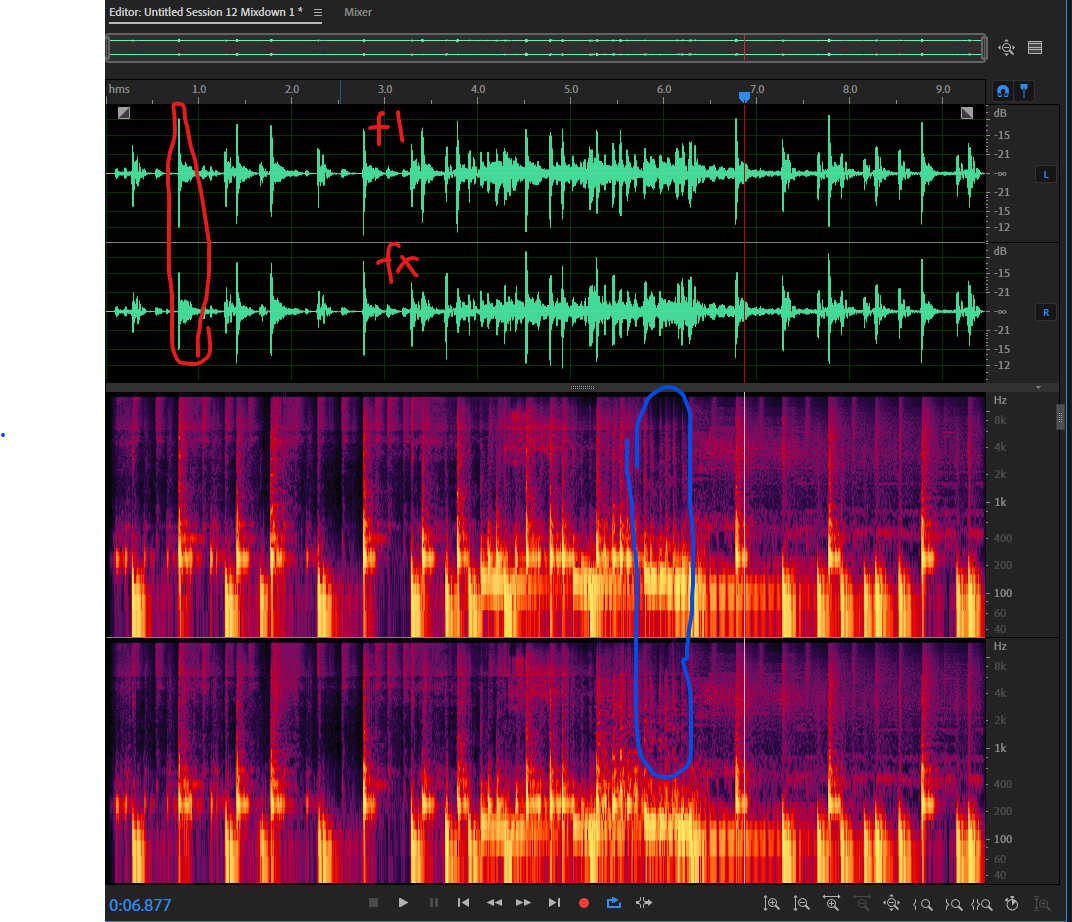Viewport: 1072px width, 922px height.
Task: Click the 0:06.877 timecode display
Action: [141, 906]
